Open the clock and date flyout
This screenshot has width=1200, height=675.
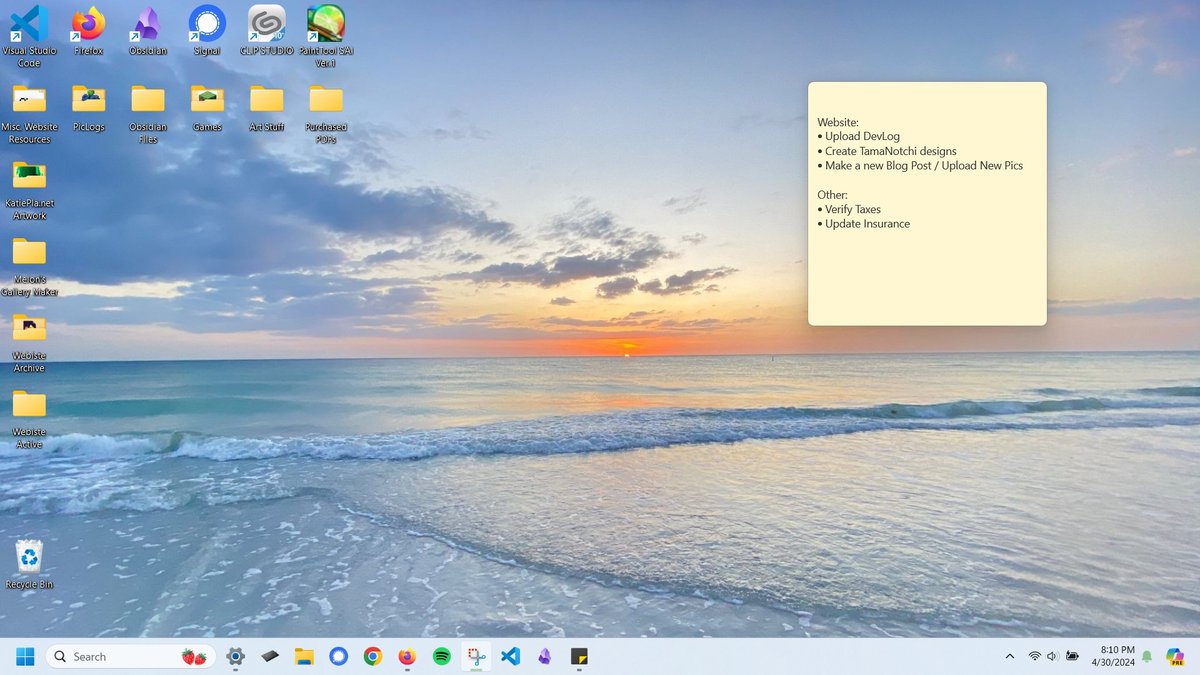point(1115,657)
